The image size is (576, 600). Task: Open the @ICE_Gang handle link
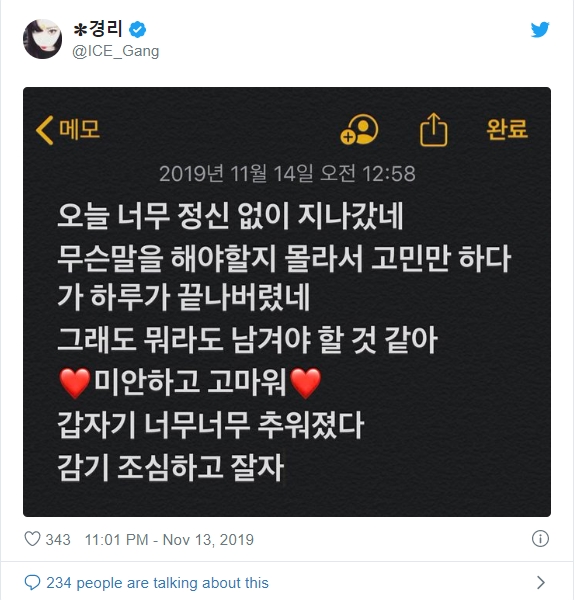tap(116, 51)
